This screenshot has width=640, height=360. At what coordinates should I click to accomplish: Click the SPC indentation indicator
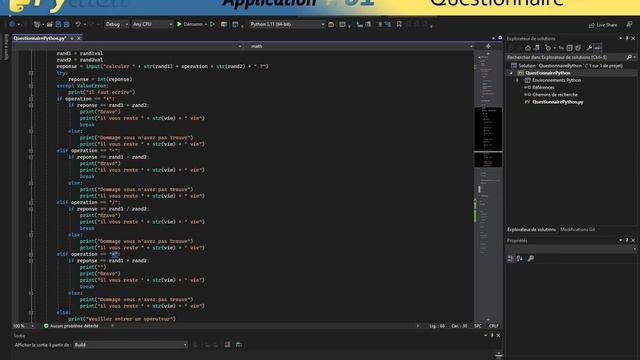point(478,326)
